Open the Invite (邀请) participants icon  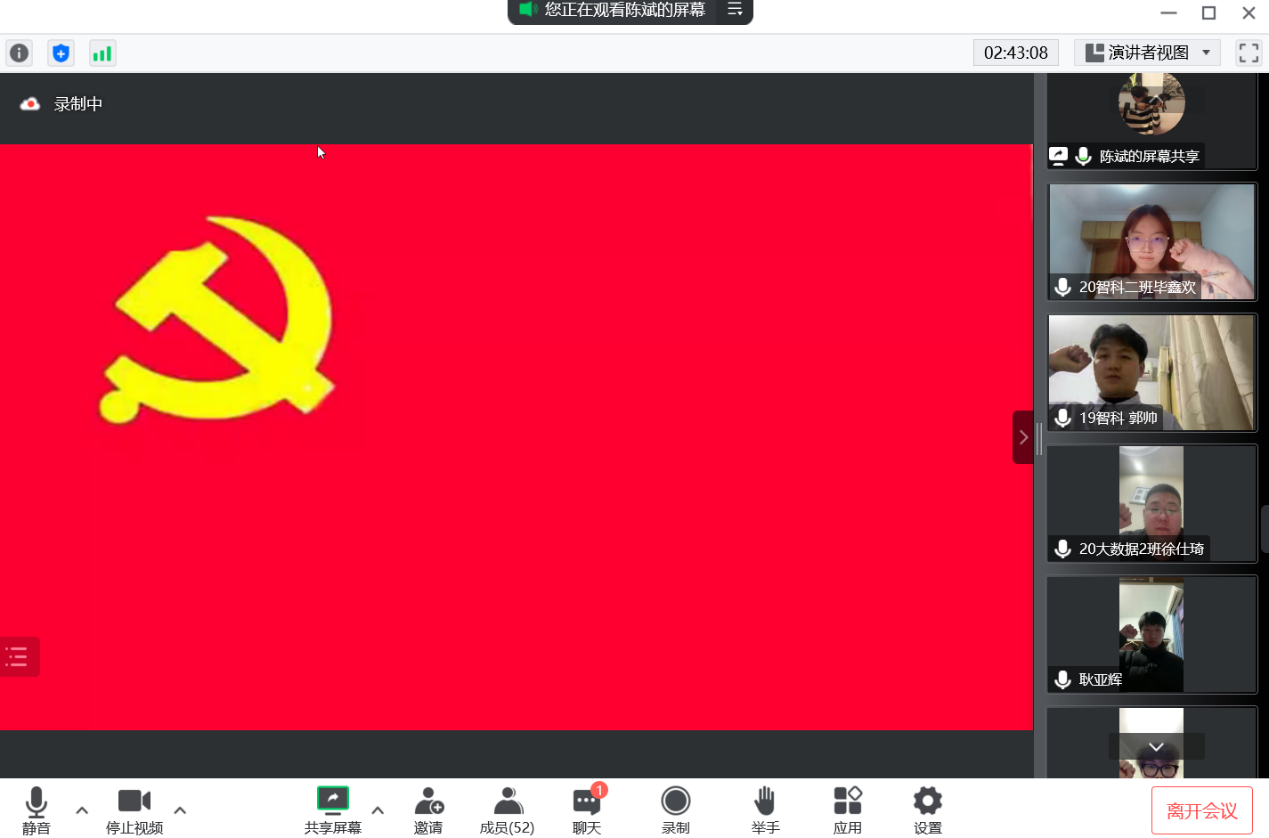[x=428, y=809]
